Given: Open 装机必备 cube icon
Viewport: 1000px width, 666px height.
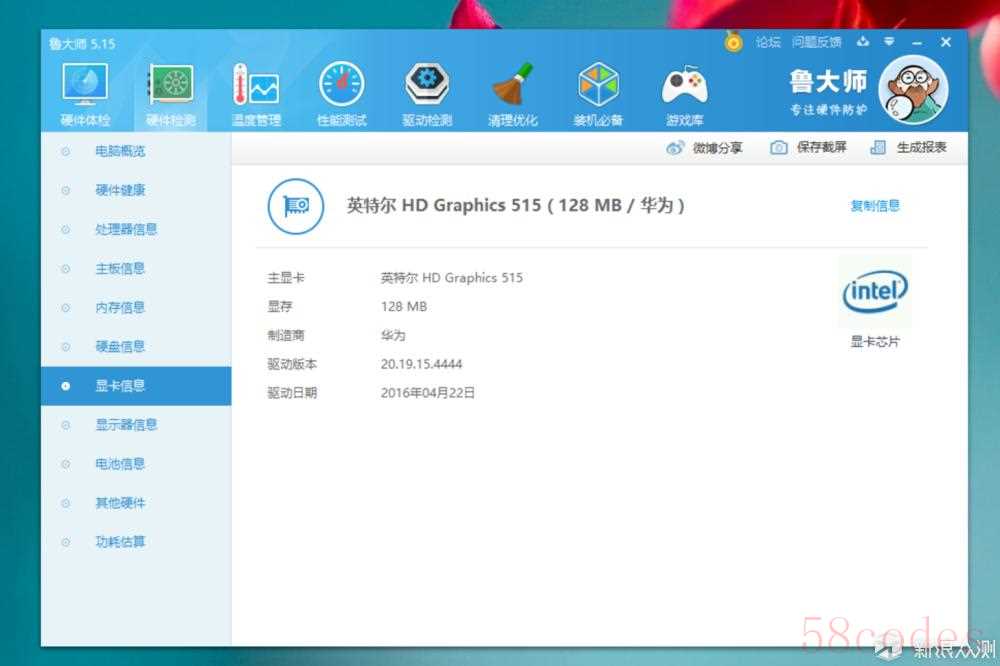Looking at the screenshot, I should click(x=598, y=94).
